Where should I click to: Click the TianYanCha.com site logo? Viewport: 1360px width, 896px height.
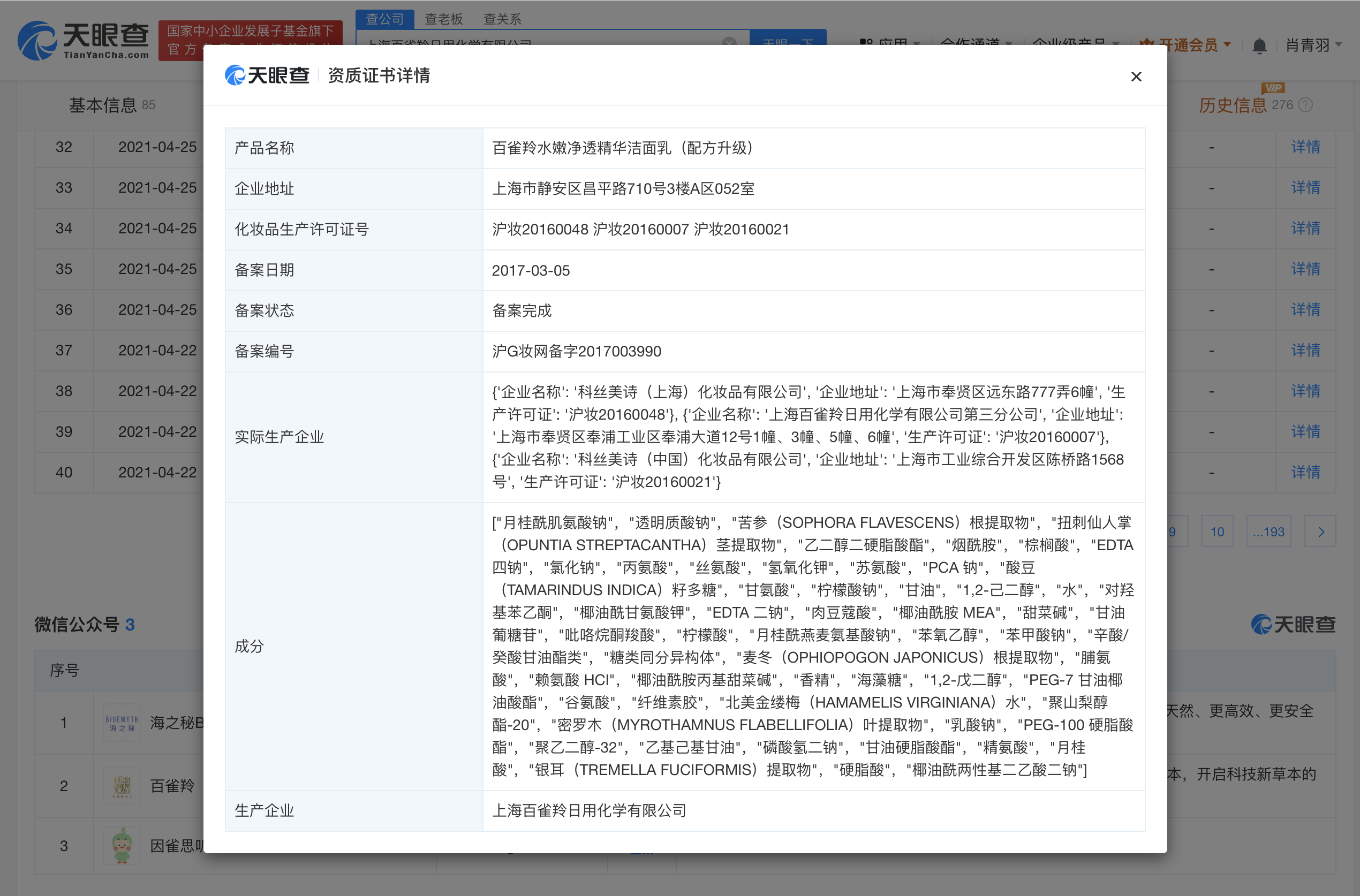click(x=84, y=40)
